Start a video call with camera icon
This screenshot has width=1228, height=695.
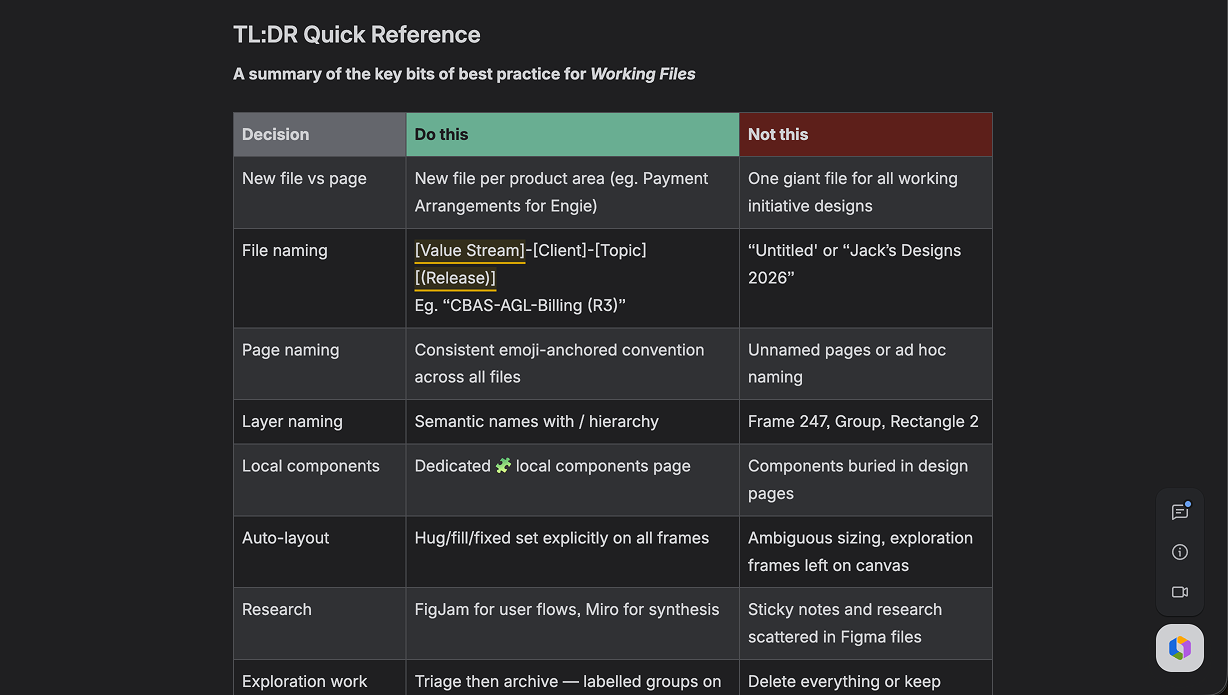click(1180, 592)
